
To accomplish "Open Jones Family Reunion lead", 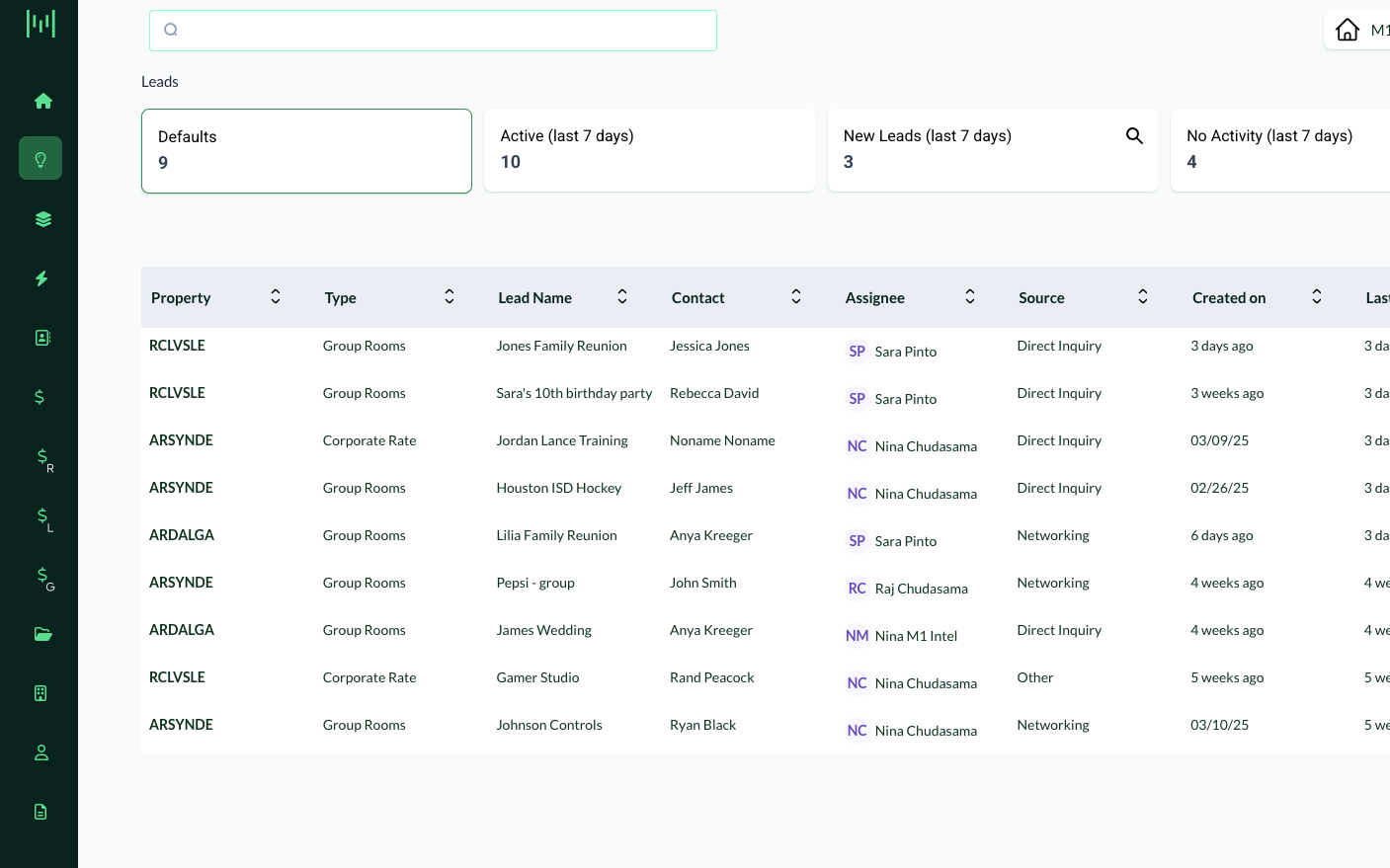I will [561, 346].
